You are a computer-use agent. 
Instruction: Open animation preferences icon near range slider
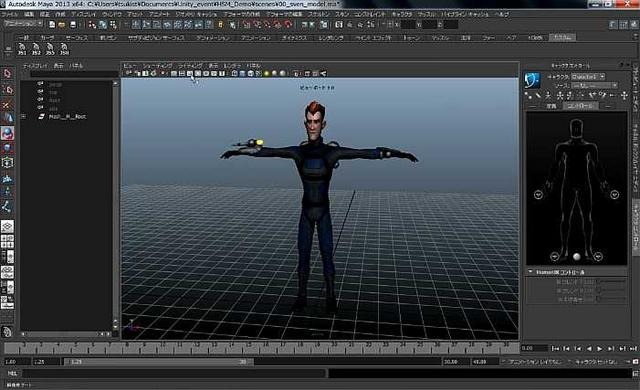[x=636, y=362]
